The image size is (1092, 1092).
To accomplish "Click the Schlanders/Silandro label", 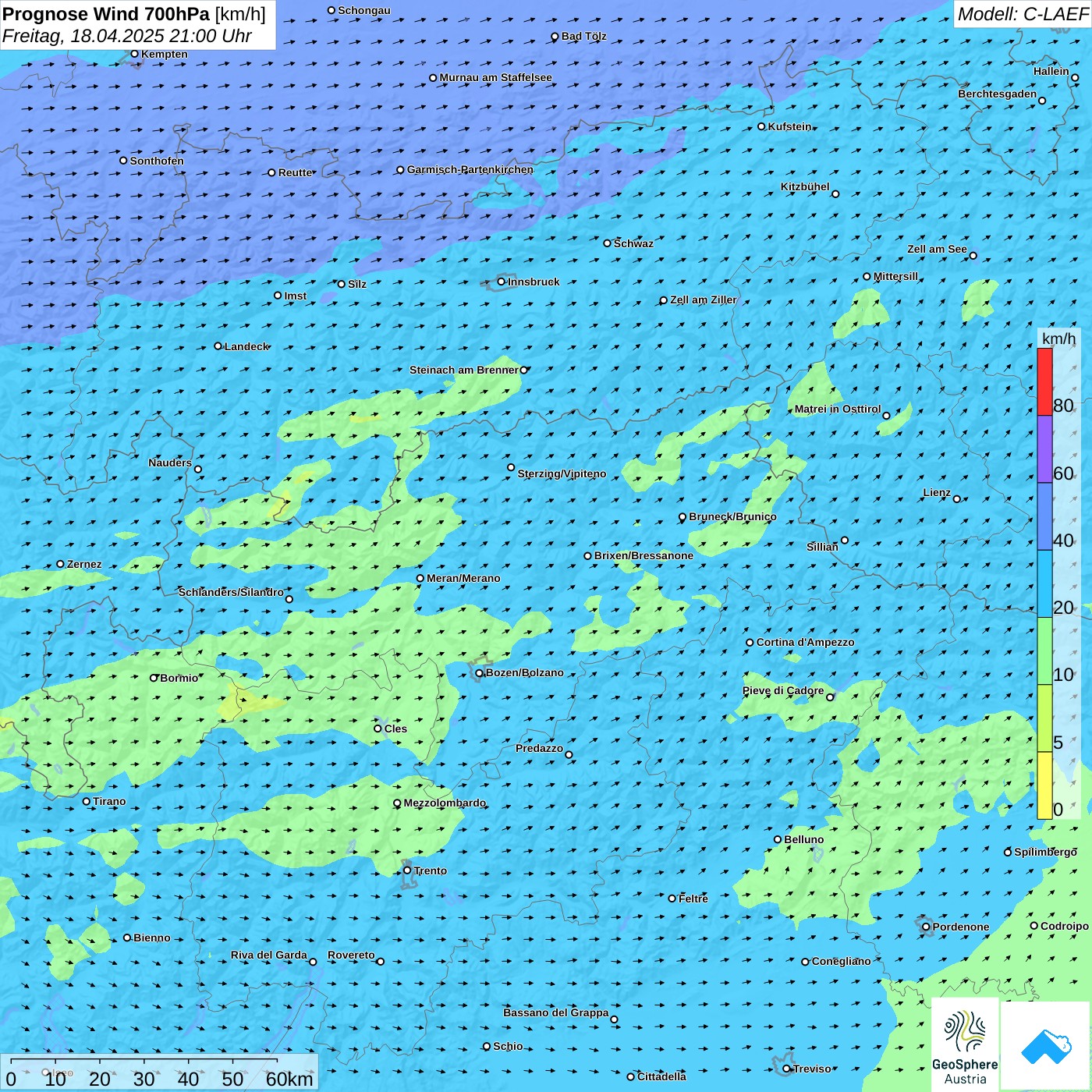I will (231, 592).
